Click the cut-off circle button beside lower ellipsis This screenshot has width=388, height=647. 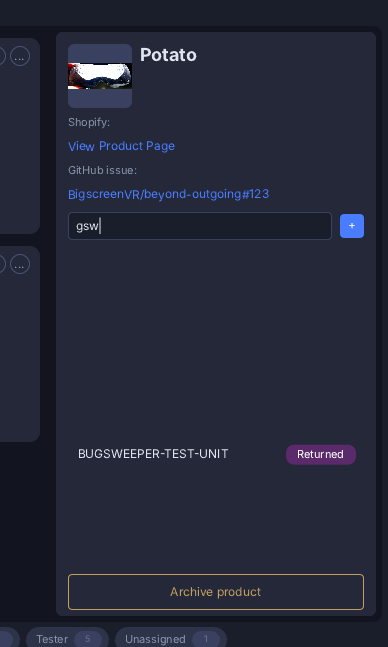[x=2, y=264]
